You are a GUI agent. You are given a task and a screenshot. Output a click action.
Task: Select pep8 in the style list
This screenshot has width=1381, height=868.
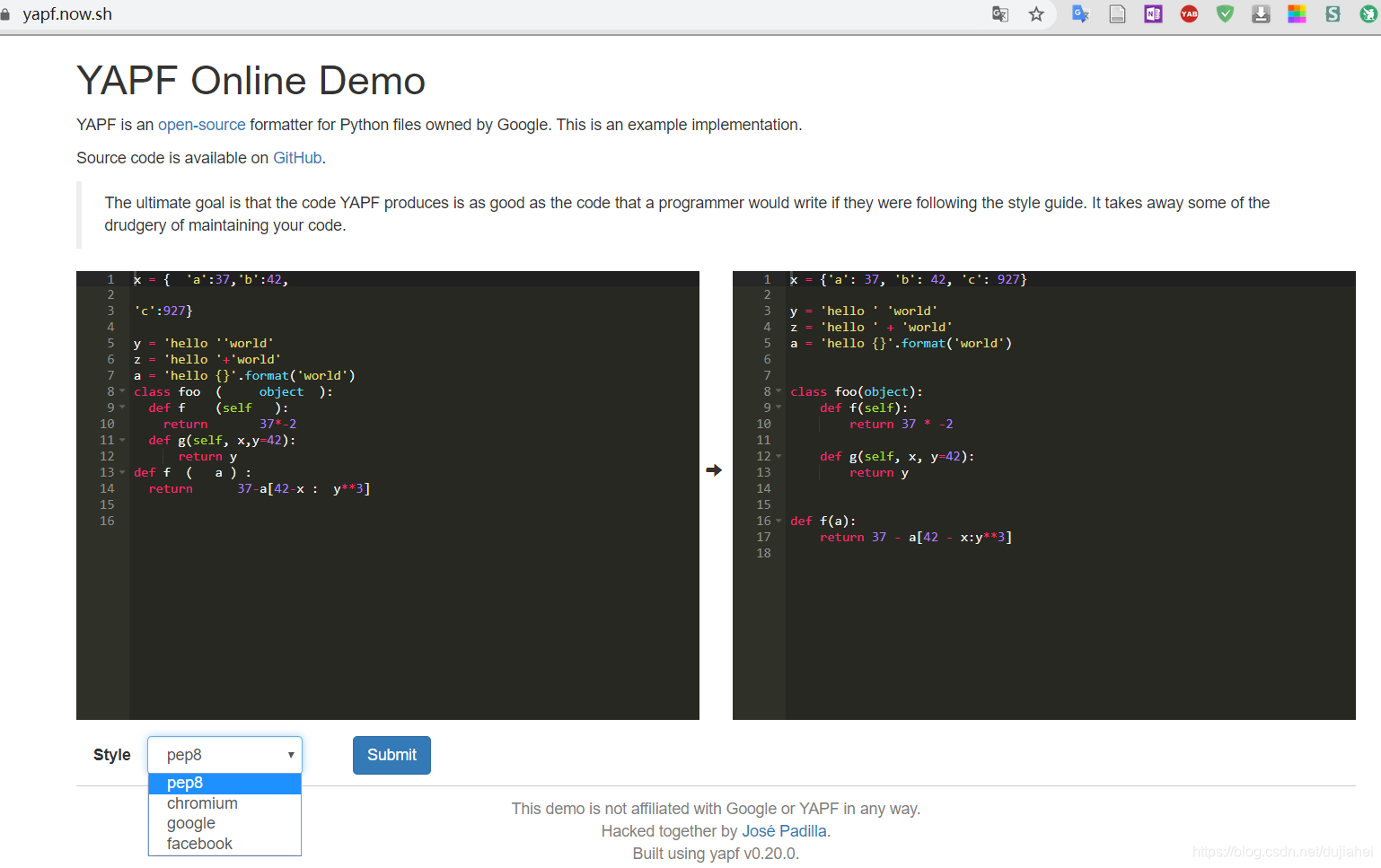pyautogui.click(x=224, y=784)
